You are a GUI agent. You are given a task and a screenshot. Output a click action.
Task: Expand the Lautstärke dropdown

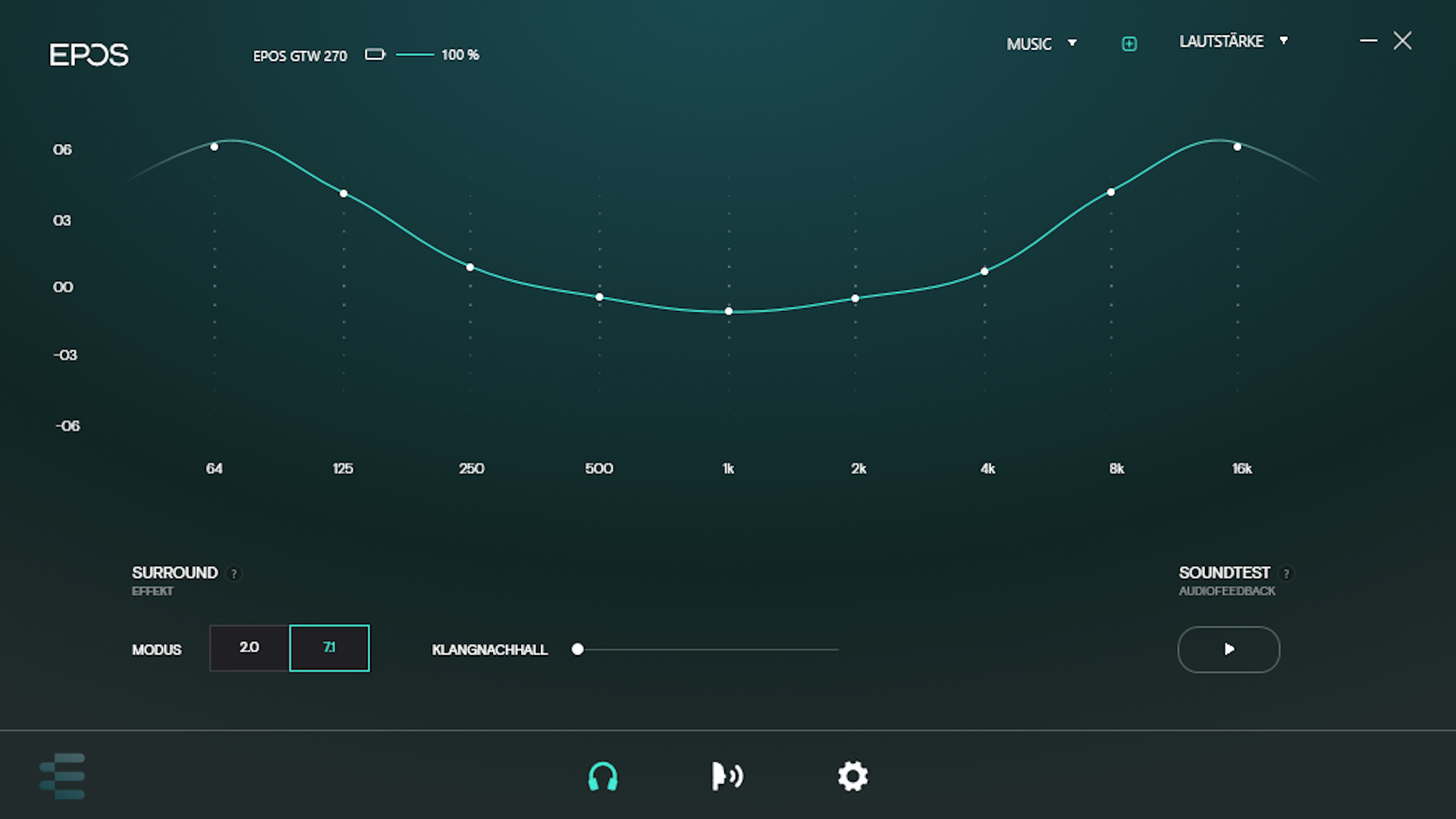click(x=1222, y=42)
